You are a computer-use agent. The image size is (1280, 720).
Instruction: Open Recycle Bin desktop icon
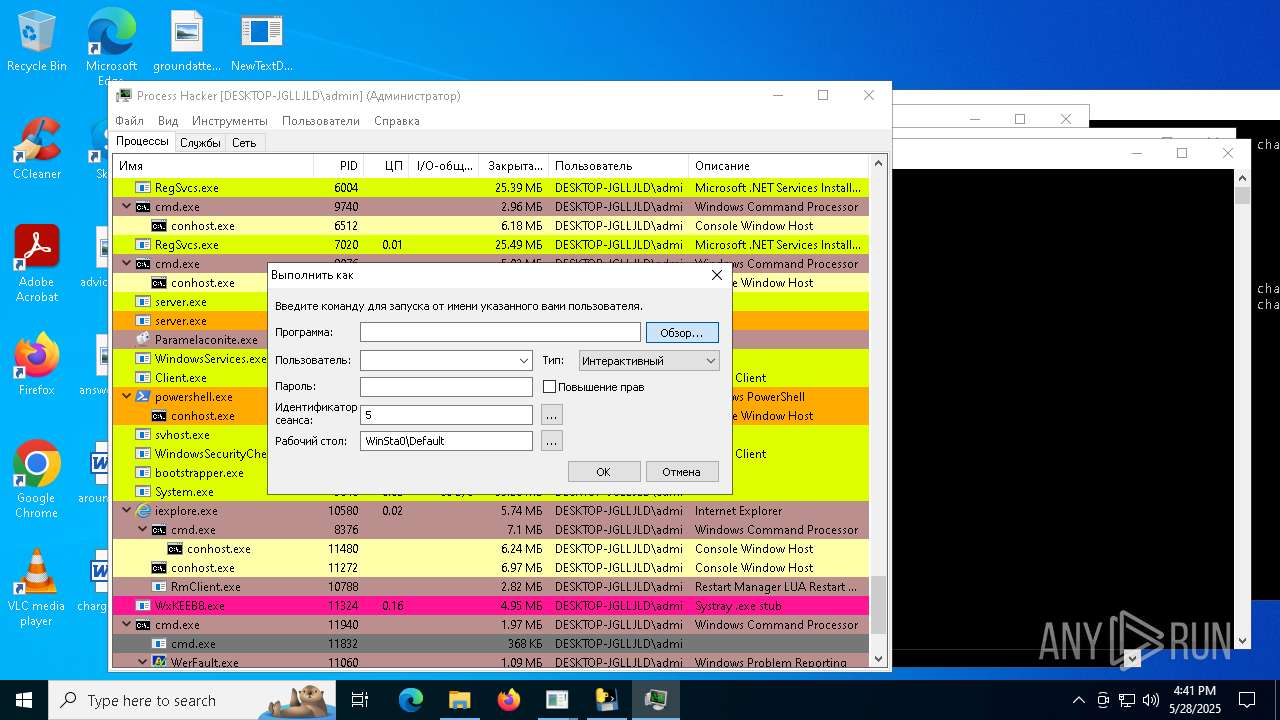point(37,42)
